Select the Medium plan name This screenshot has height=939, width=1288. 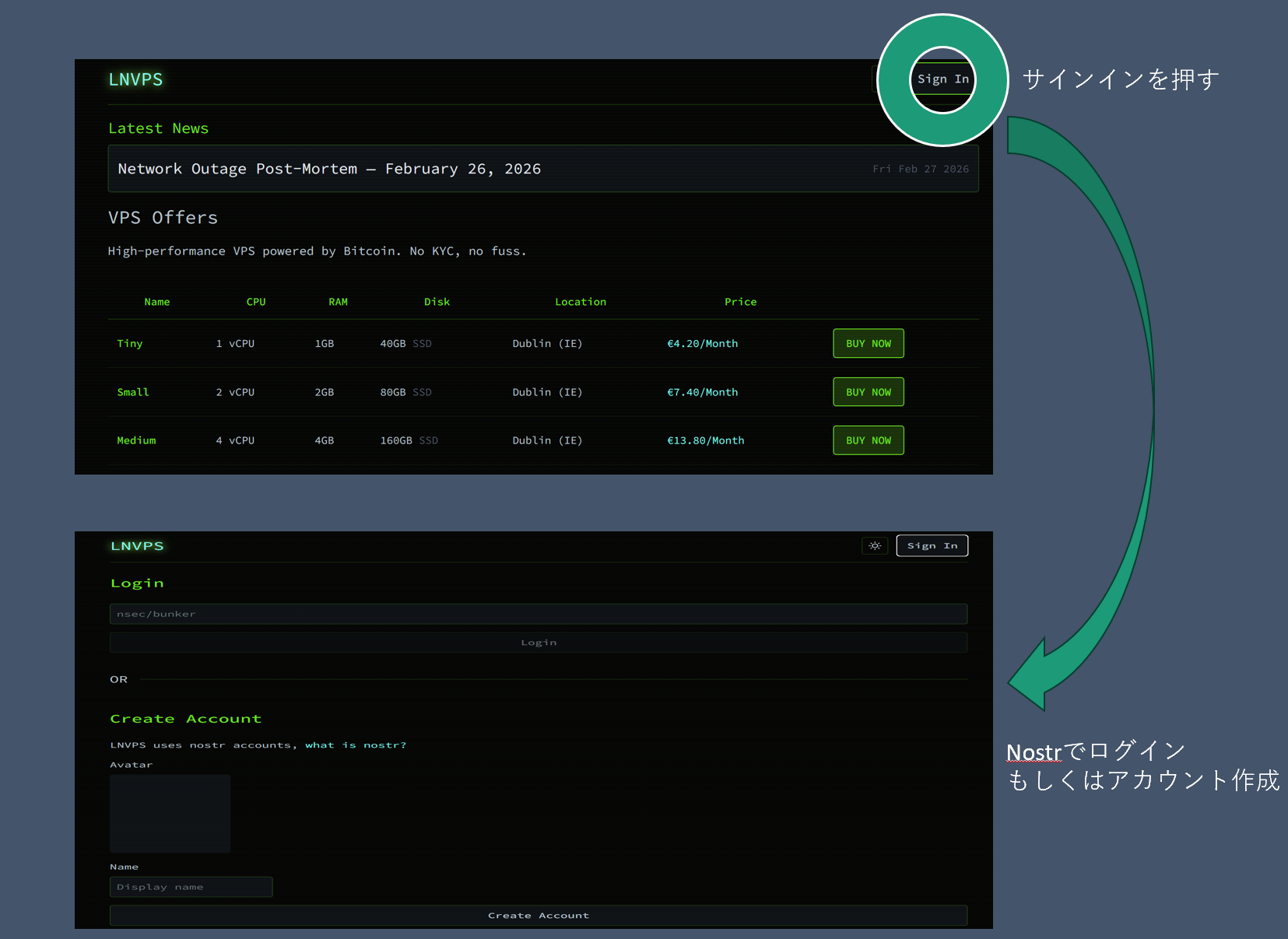pos(136,440)
